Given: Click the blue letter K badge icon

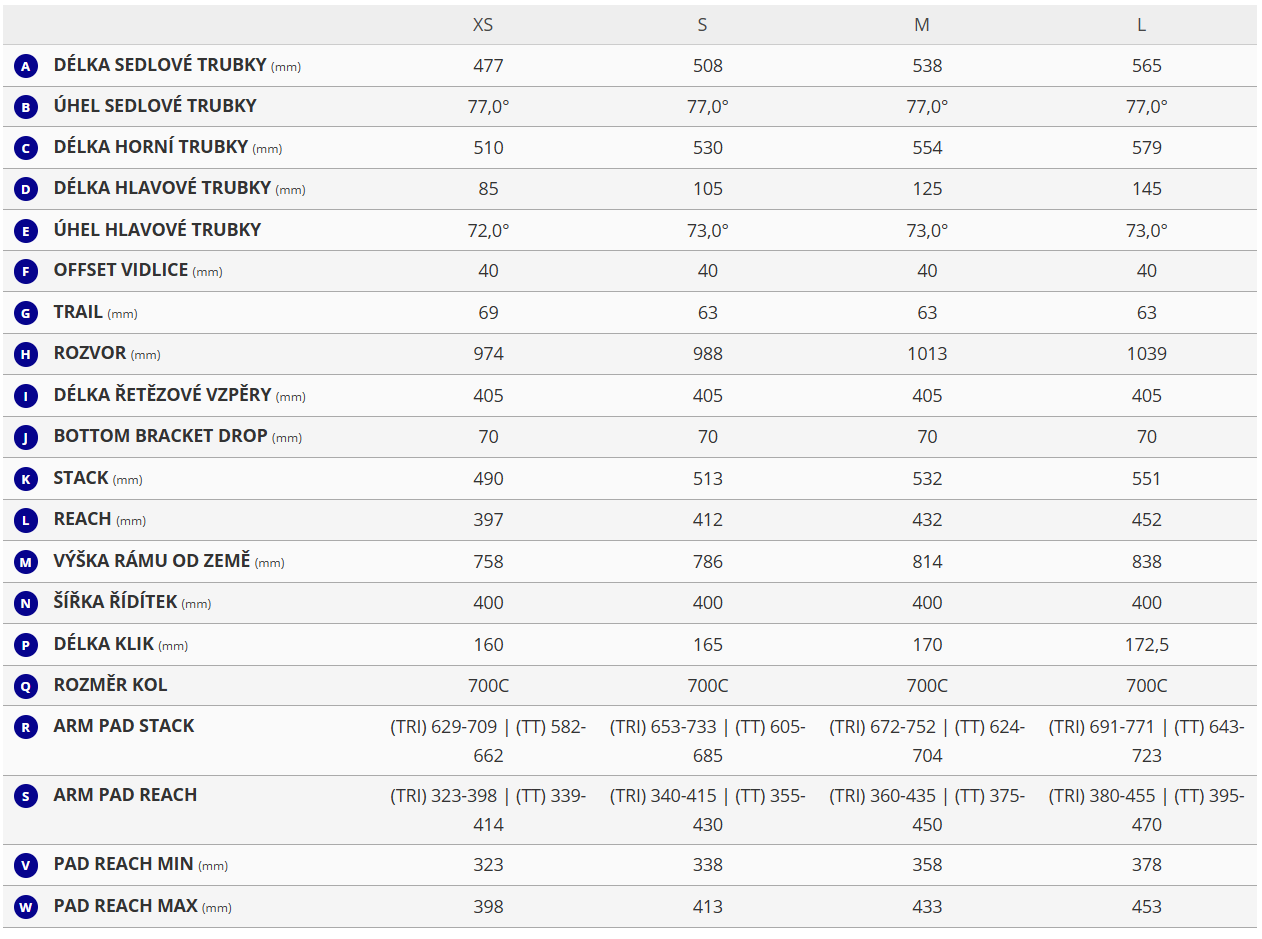Looking at the screenshot, I should coord(26,479).
